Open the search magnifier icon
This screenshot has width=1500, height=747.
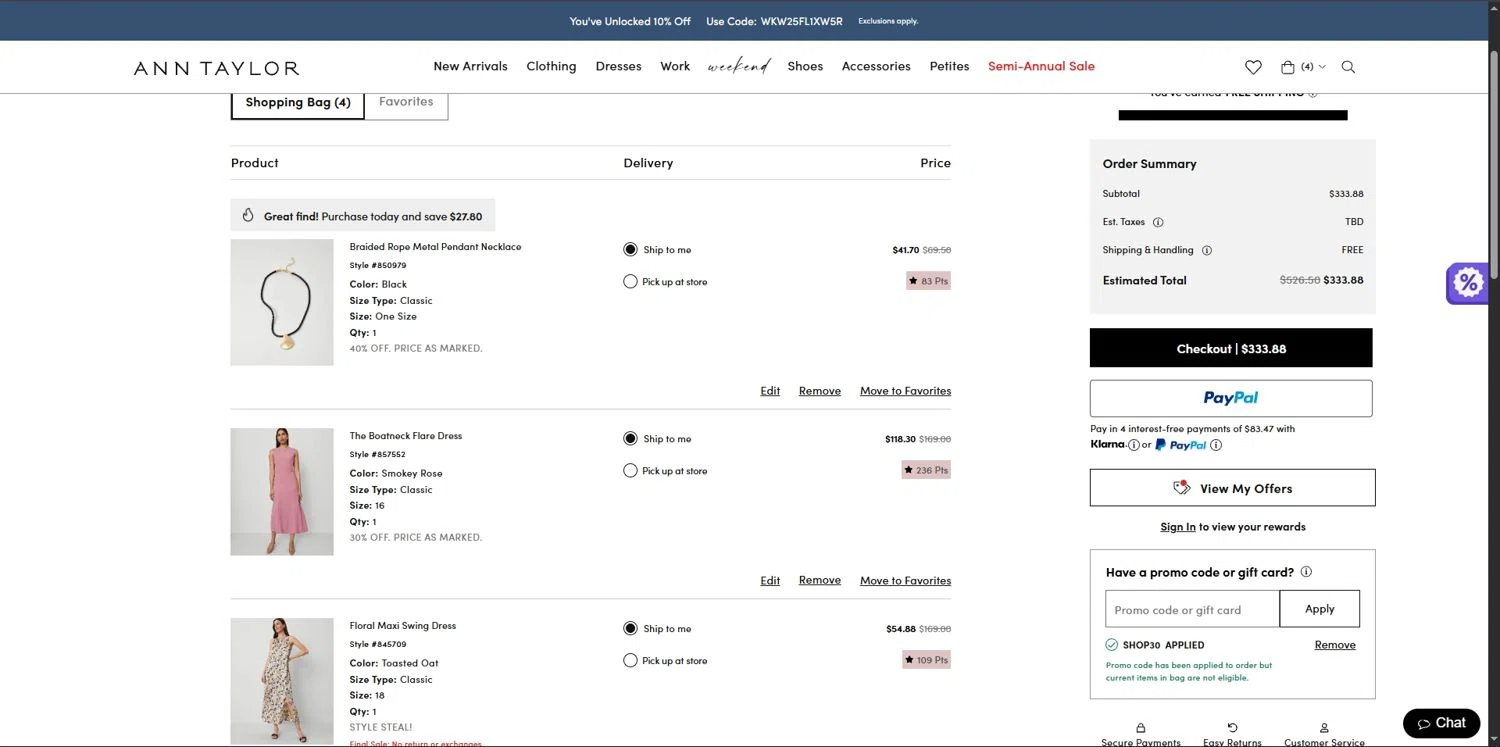click(1348, 67)
